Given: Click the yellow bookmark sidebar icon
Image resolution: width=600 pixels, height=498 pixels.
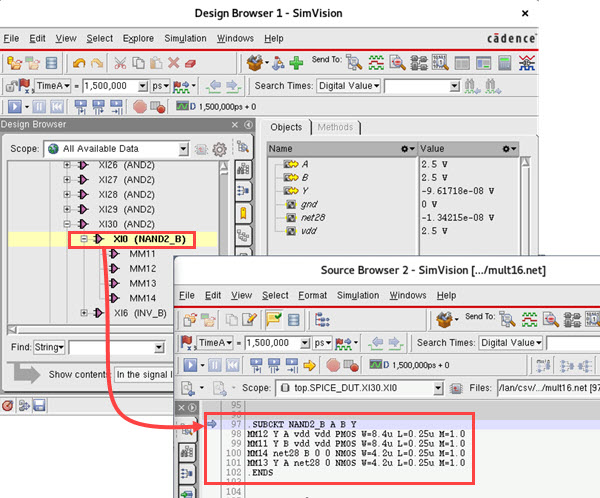Looking at the screenshot, I should [243, 213].
